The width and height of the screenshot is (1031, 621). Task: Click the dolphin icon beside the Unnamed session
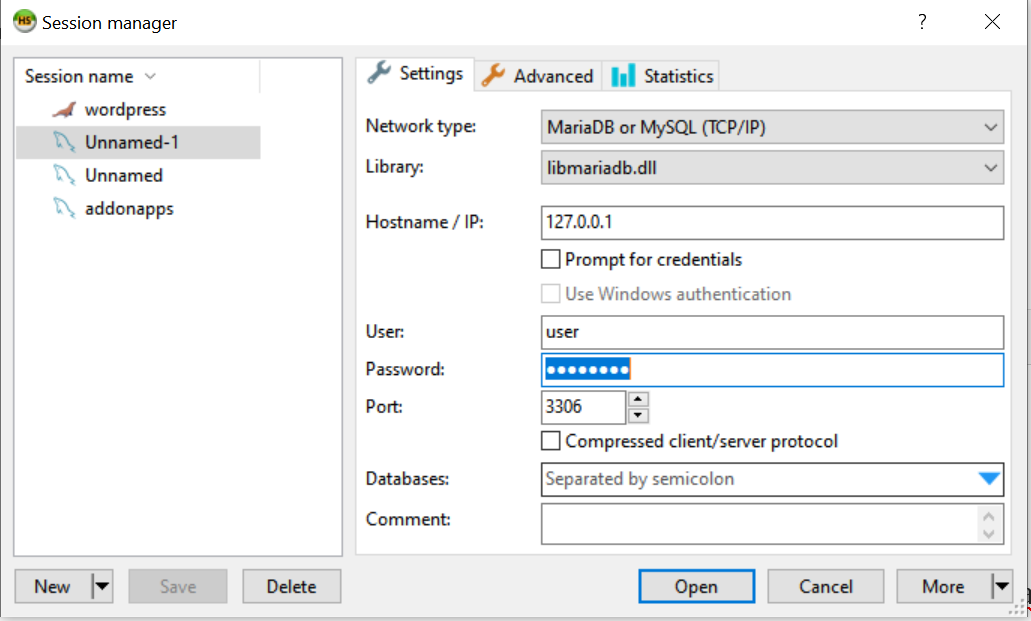[x=64, y=175]
